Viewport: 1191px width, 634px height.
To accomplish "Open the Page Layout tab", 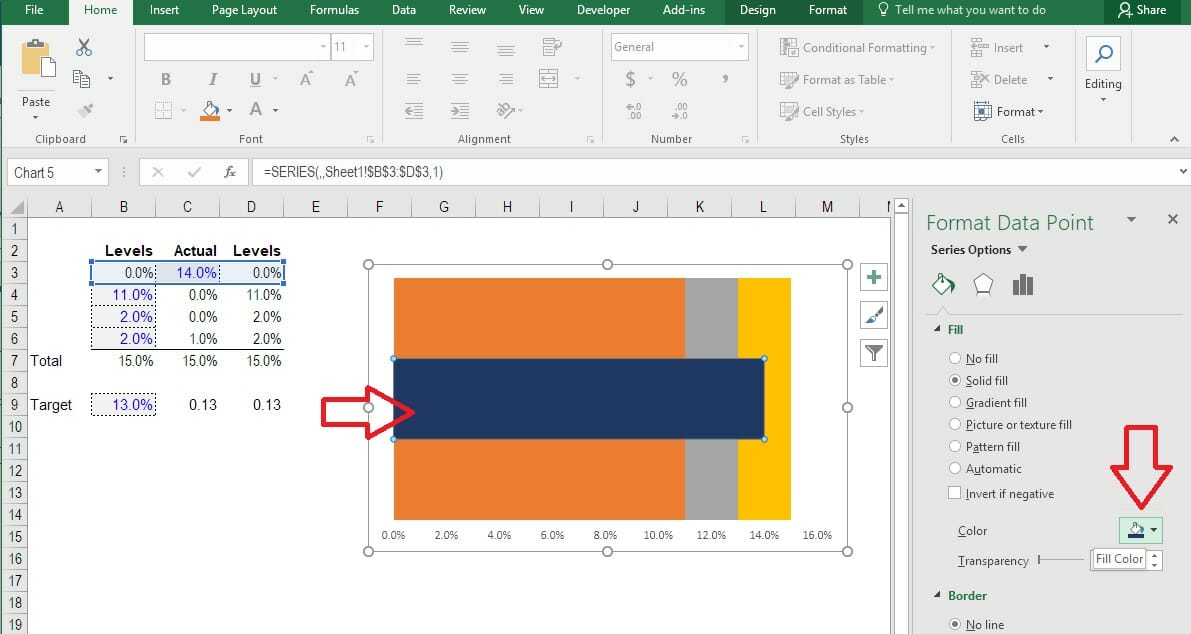I will coord(244,11).
